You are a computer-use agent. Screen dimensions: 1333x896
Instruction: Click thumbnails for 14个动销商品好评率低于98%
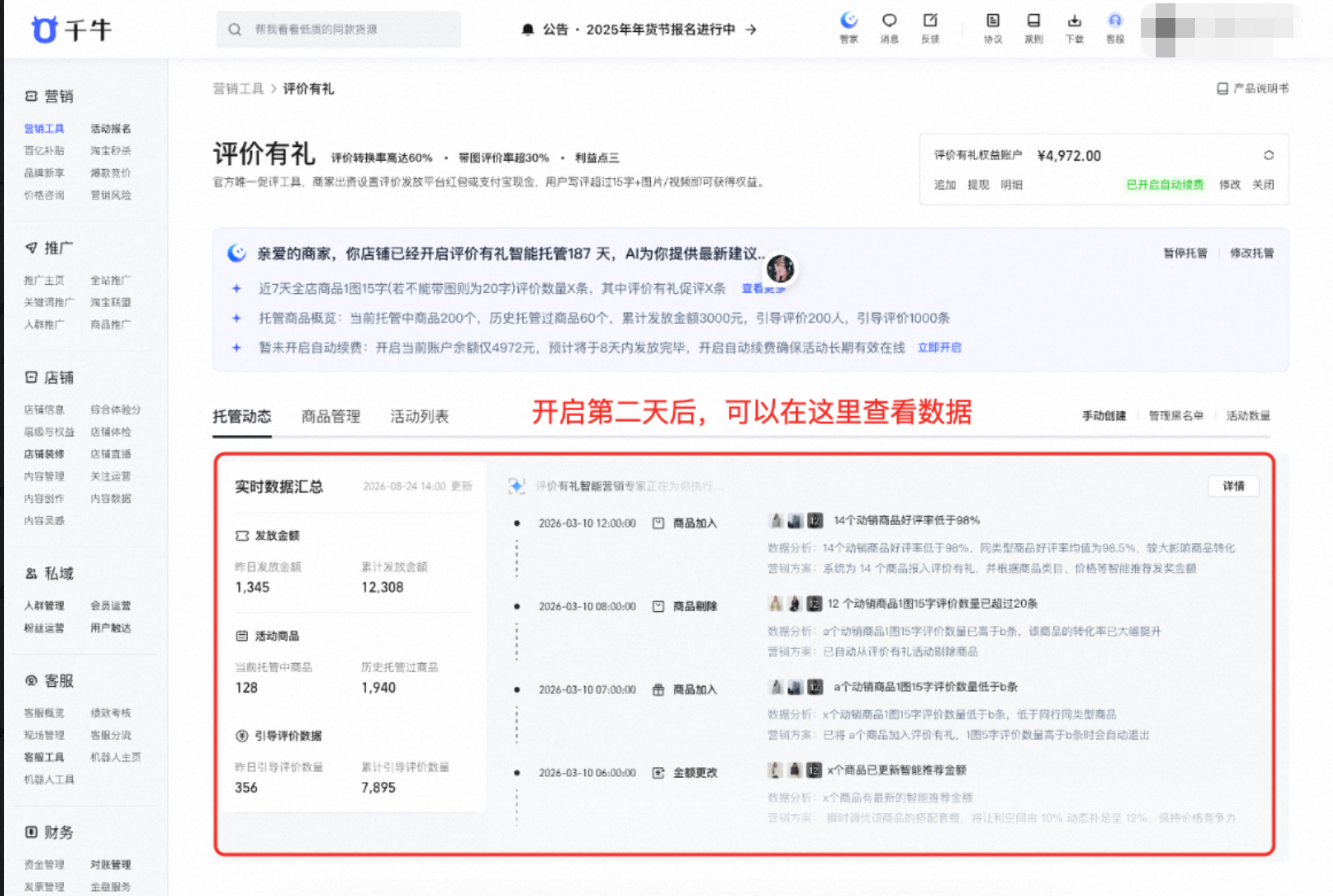tap(795, 520)
